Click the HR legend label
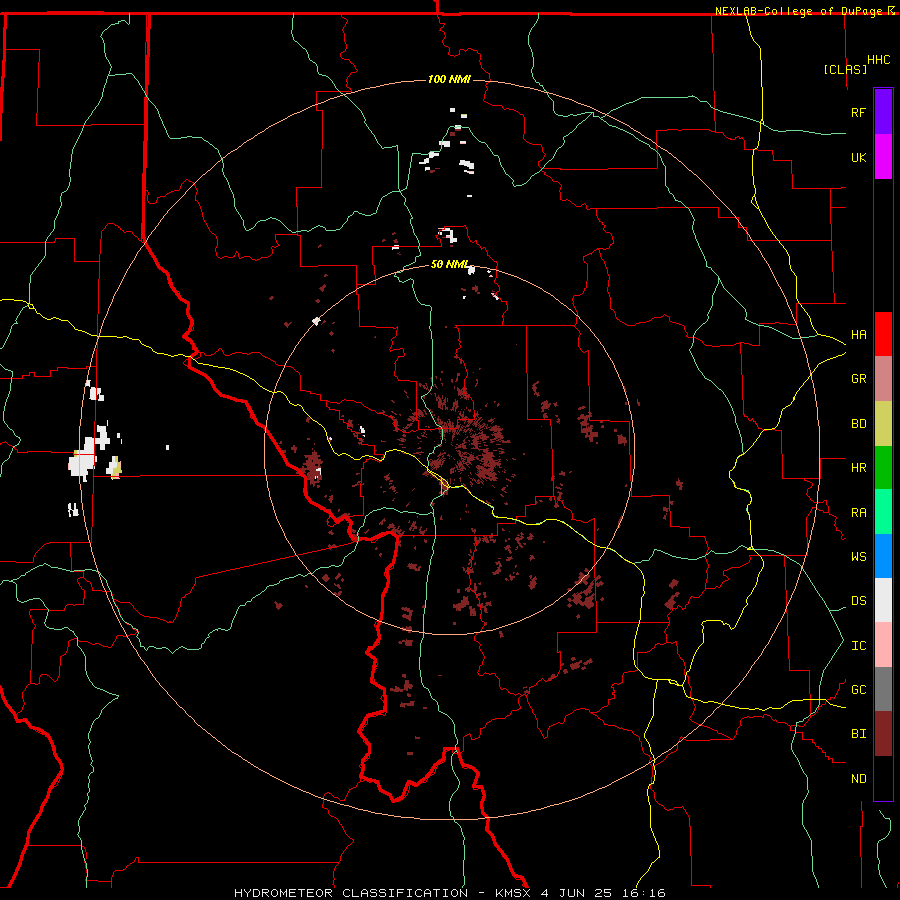 click(x=858, y=468)
